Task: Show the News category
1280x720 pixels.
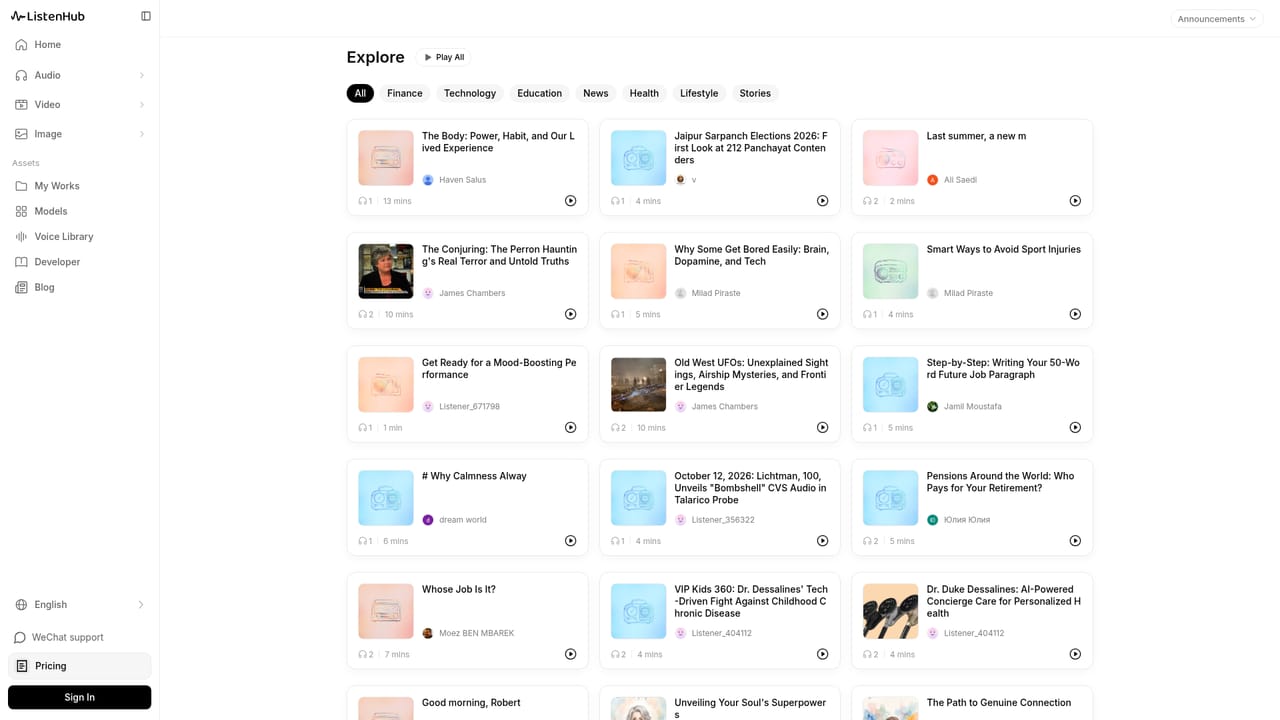Action: point(596,93)
